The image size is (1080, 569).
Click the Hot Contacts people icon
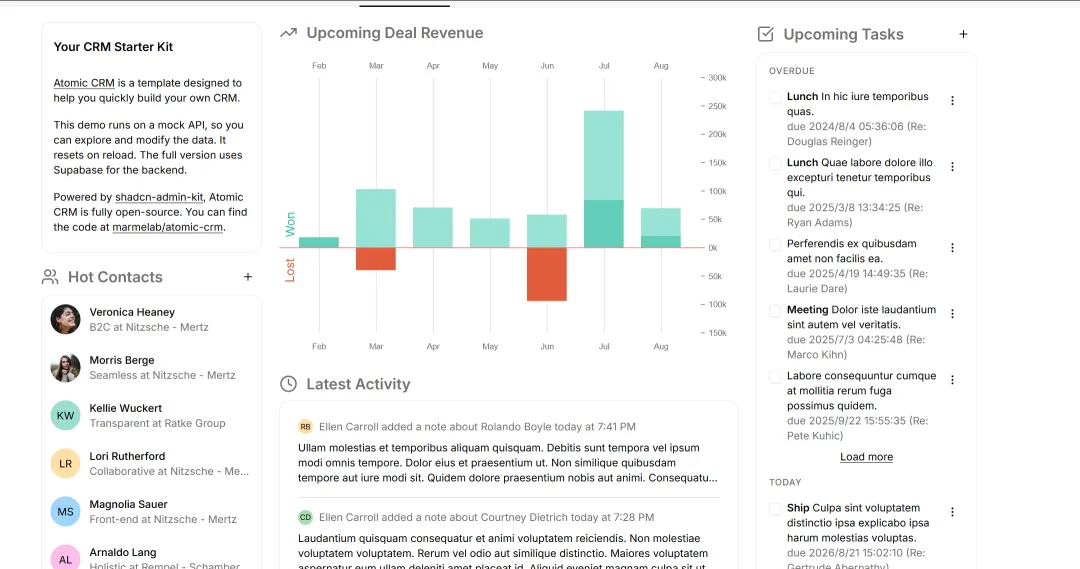click(50, 277)
